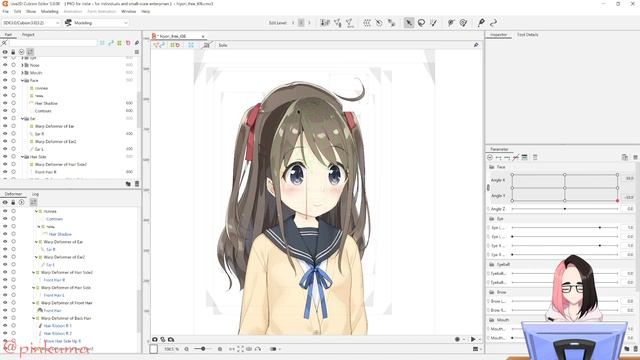The image size is (640, 360).
Task: Collapse the Ear folder
Action: tap(22, 118)
